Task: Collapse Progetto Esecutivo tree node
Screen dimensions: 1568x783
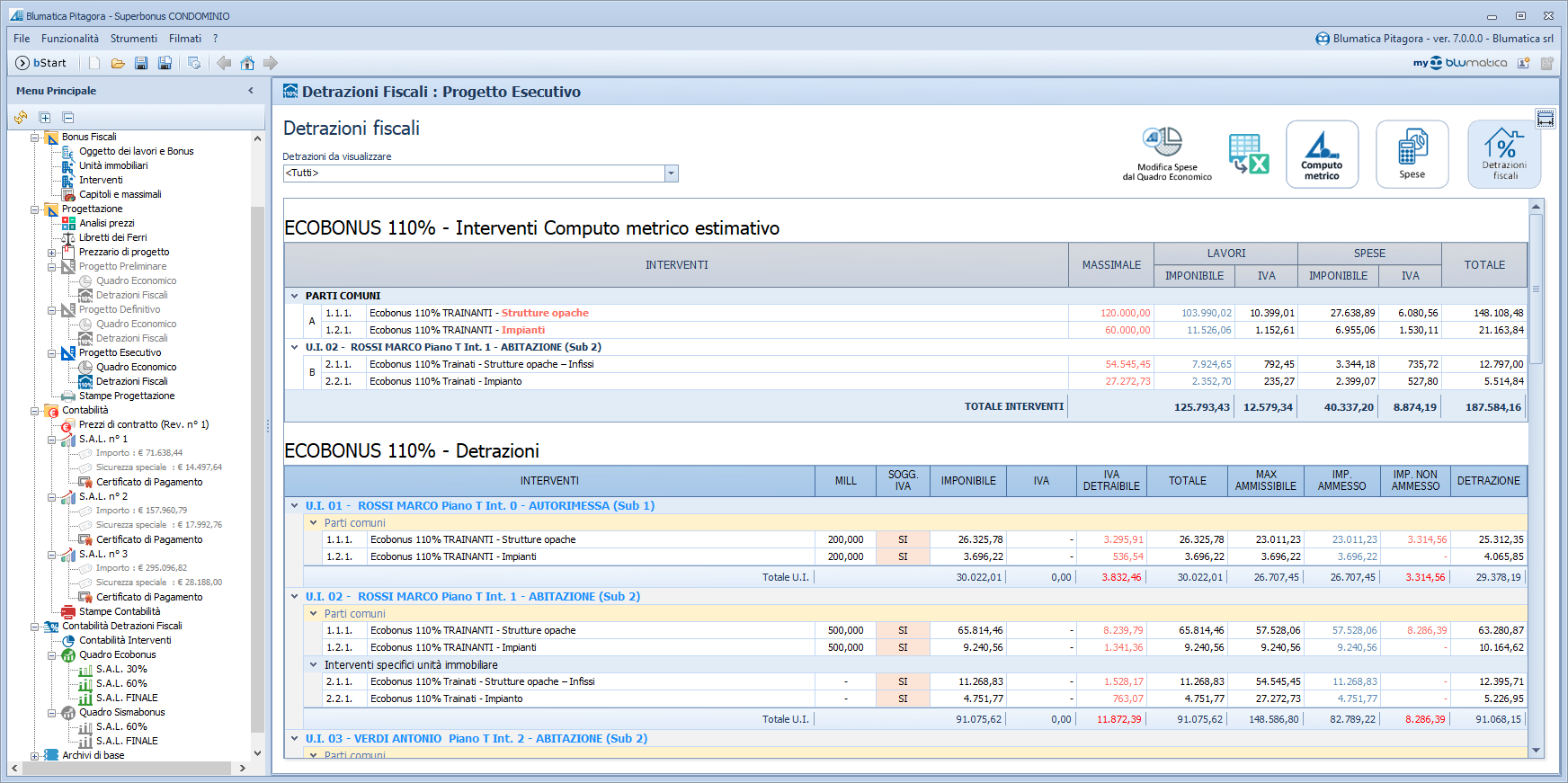Action: click(x=51, y=353)
